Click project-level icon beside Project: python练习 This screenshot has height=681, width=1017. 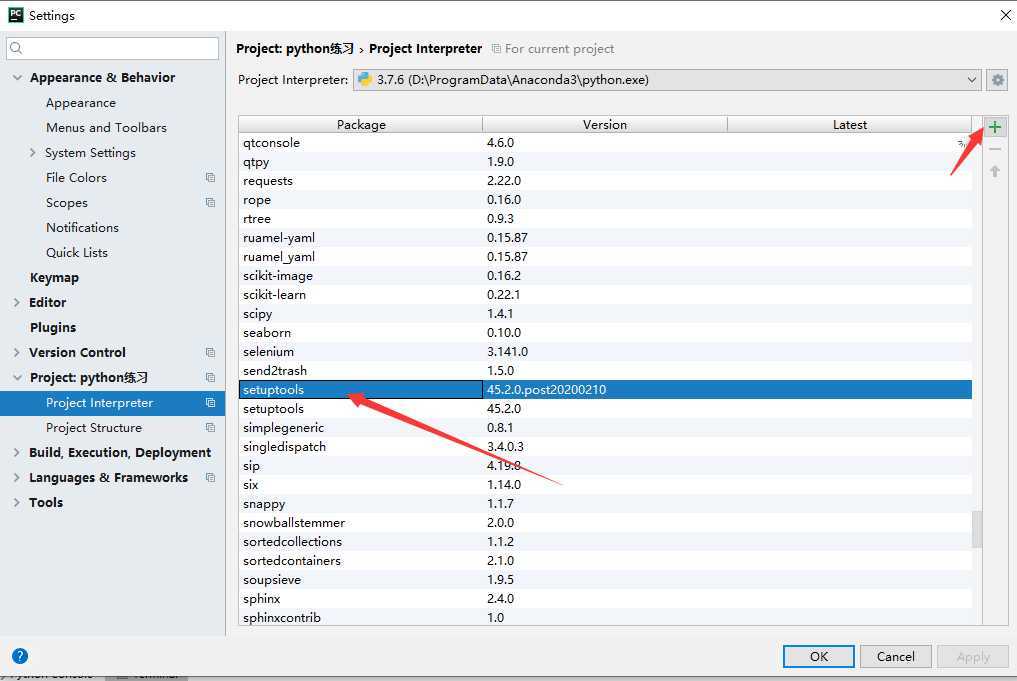210,377
